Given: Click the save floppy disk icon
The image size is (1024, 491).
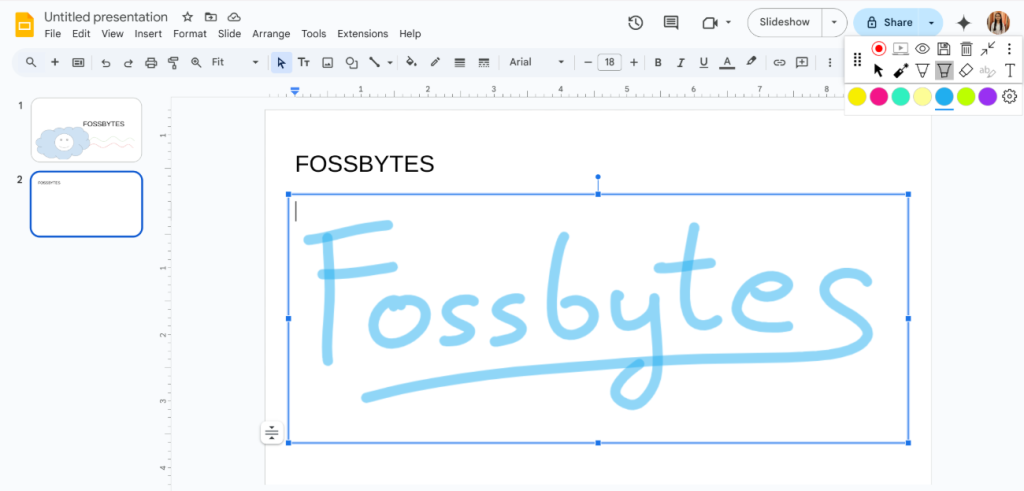Looking at the screenshot, I should tap(944, 48).
